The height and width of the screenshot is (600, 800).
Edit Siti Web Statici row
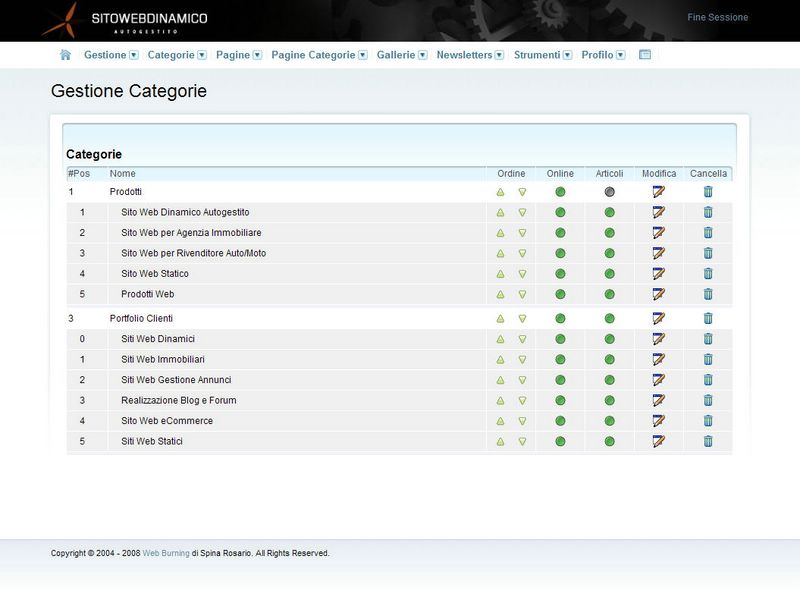point(659,441)
